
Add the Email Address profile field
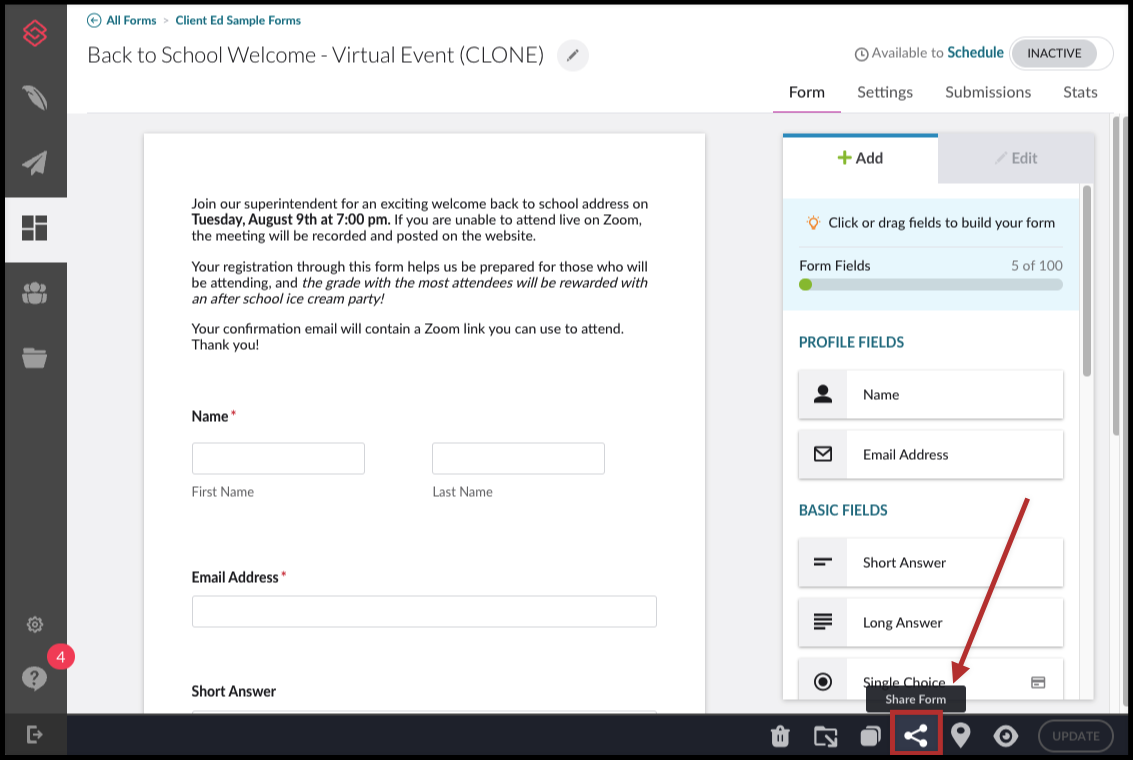931,454
